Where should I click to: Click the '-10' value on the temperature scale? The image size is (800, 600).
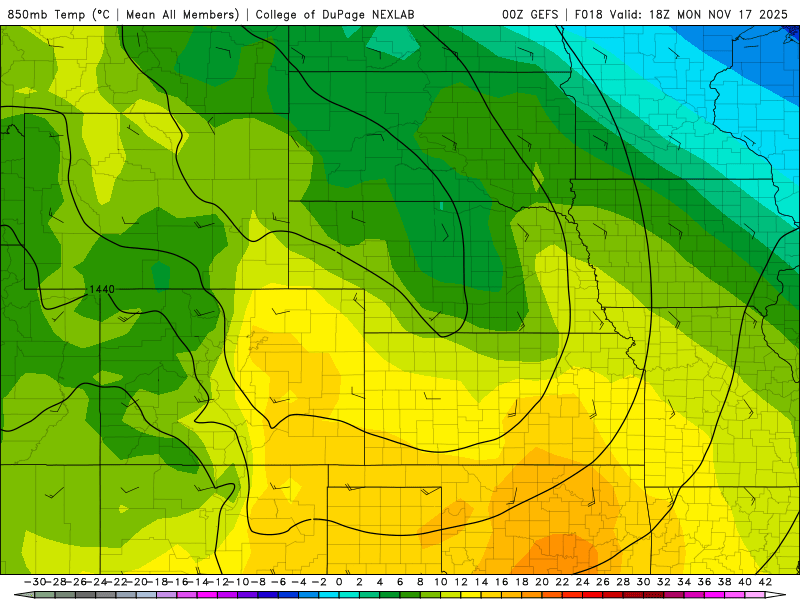pos(238,582)
